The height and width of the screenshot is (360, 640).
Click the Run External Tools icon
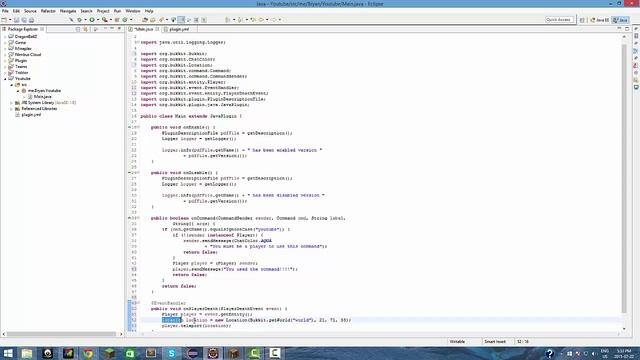point(104,20)
